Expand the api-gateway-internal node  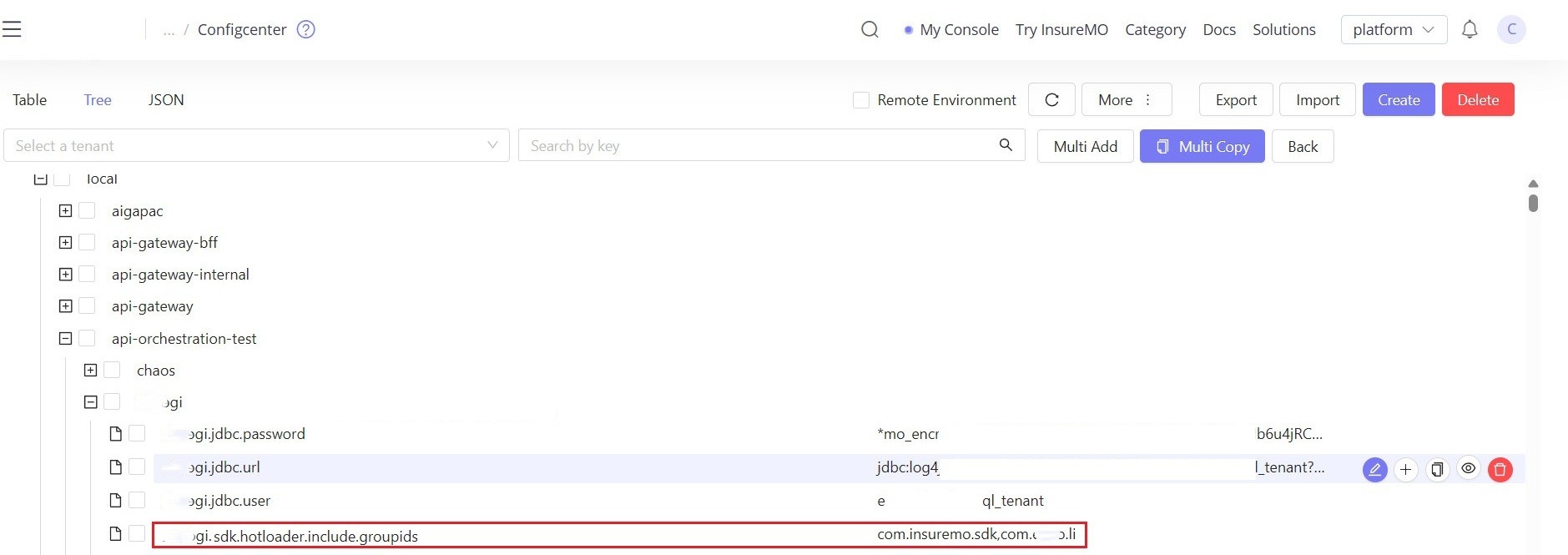[x=65, y=274]
